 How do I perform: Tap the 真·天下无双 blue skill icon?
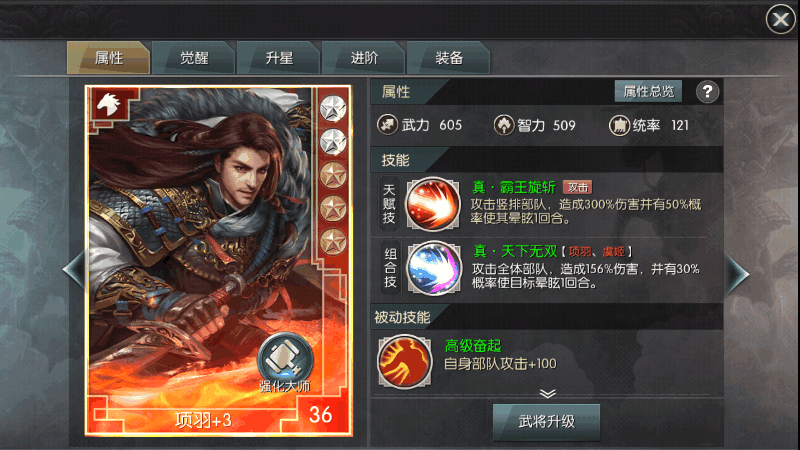click(434, 268)
